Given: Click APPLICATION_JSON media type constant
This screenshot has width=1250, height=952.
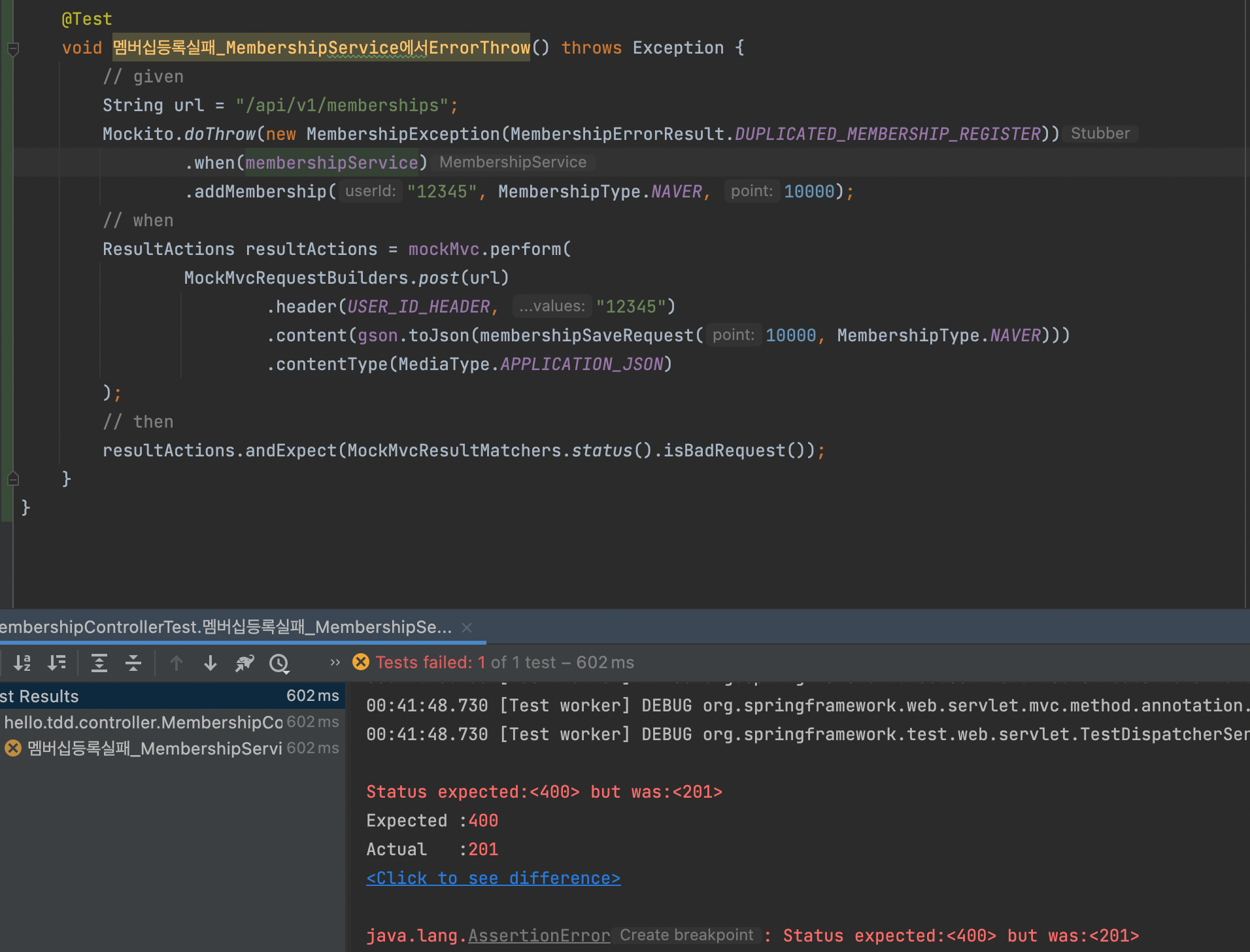Looking at the screenshot, I should (x=582, y=364).
